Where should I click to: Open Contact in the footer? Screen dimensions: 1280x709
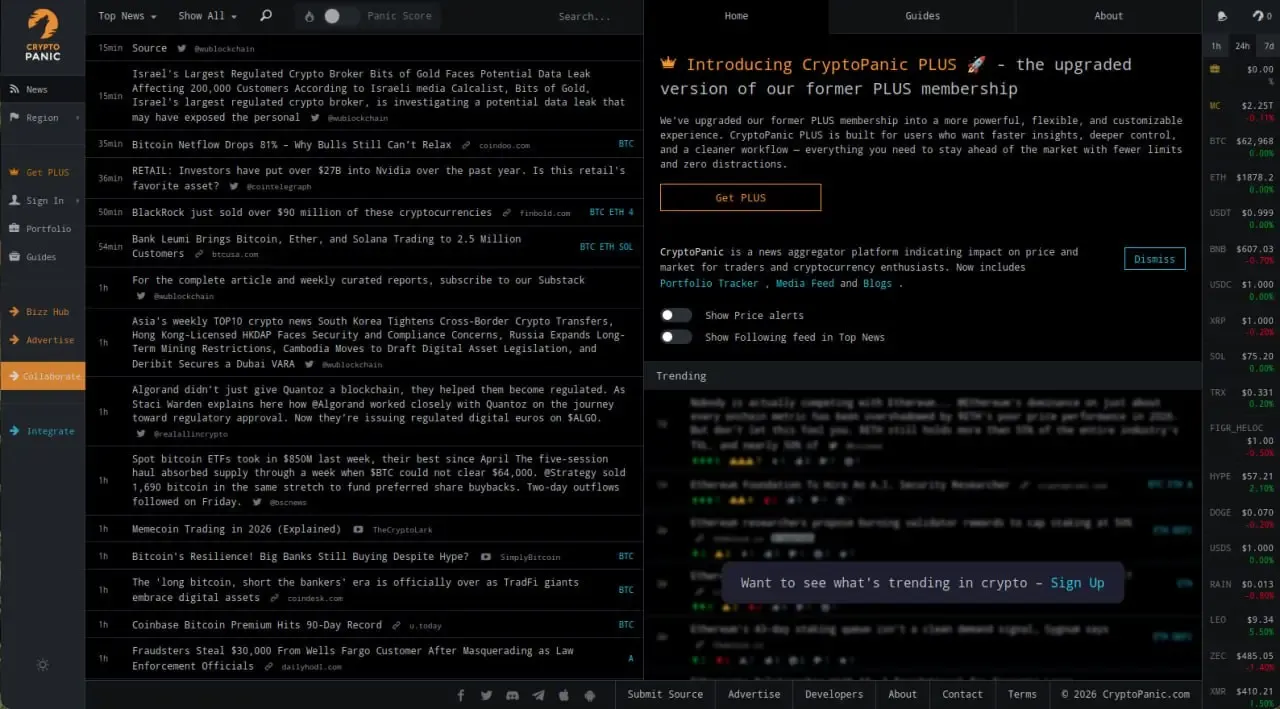(x=962, y=694)
